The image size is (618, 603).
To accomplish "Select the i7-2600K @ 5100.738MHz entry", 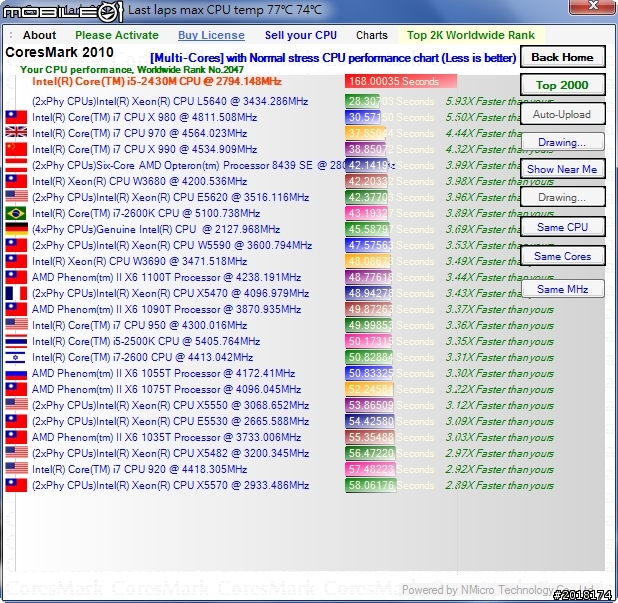I will [146, 213].
